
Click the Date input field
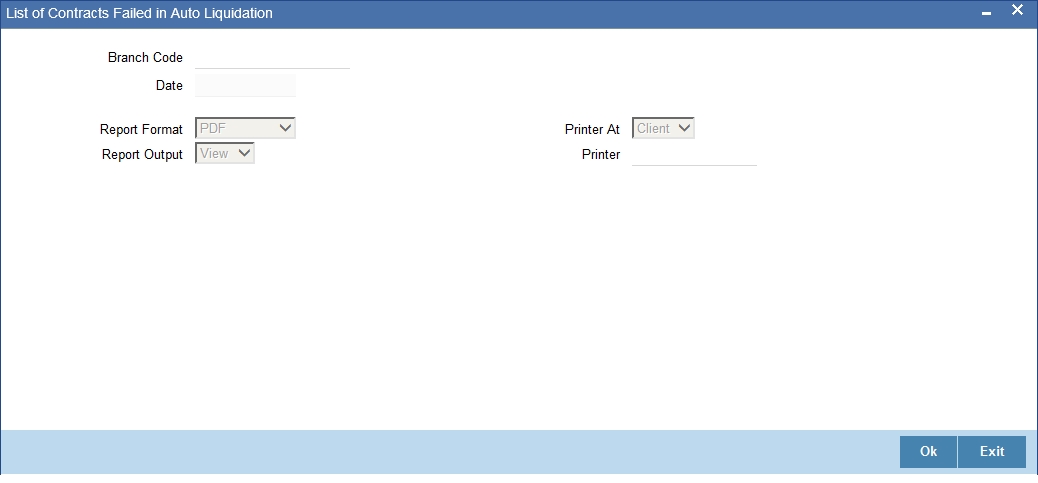245,85
